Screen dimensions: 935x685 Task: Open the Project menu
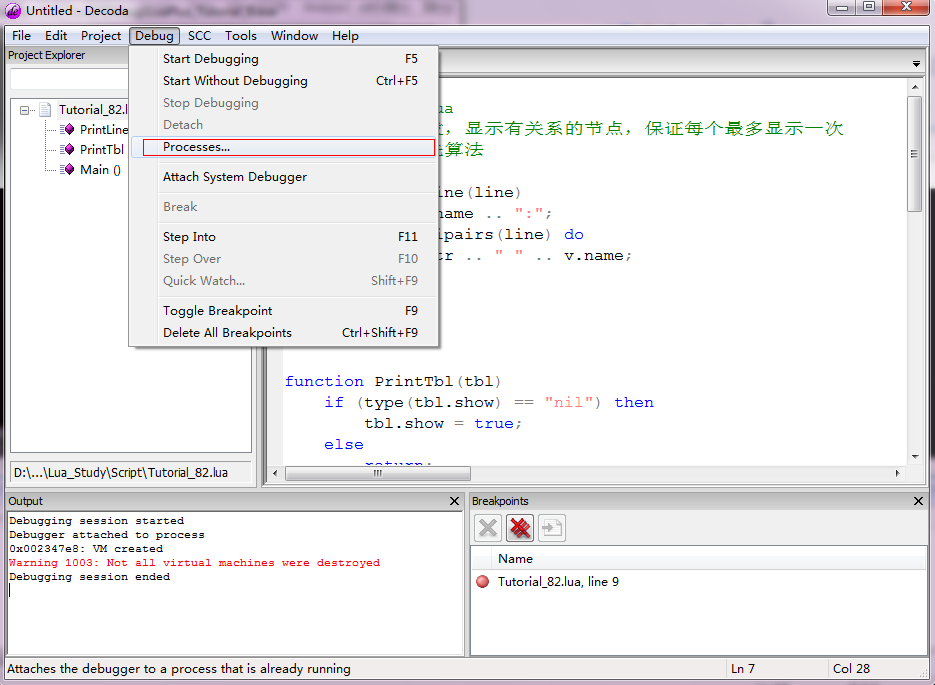point(101,36)
